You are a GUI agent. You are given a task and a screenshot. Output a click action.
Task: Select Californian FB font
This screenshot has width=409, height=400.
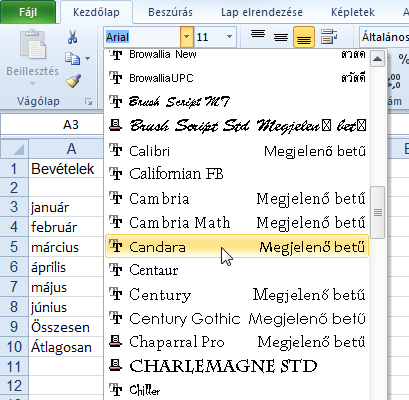click(237, 174)
